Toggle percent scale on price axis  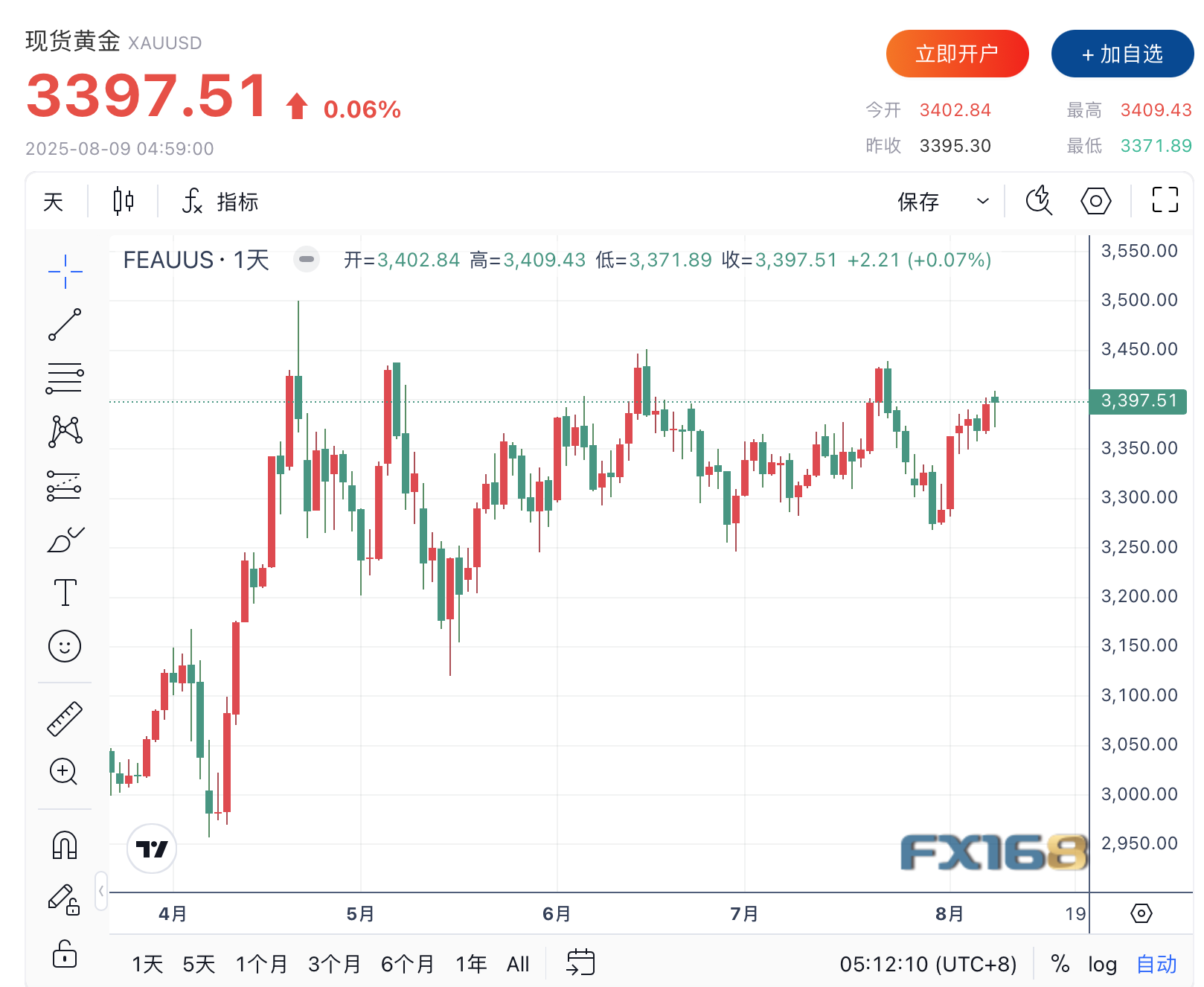(x=1060, y=965)
